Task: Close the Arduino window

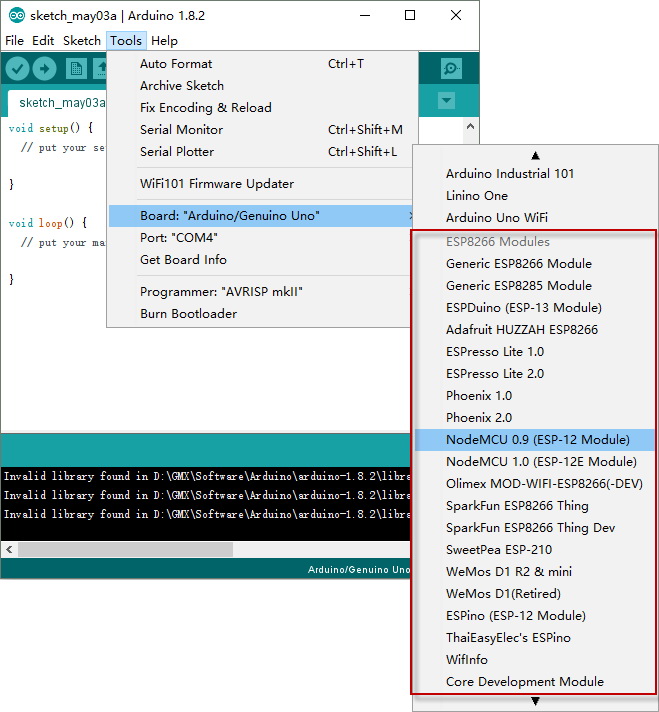Action: tap(456, 15)
